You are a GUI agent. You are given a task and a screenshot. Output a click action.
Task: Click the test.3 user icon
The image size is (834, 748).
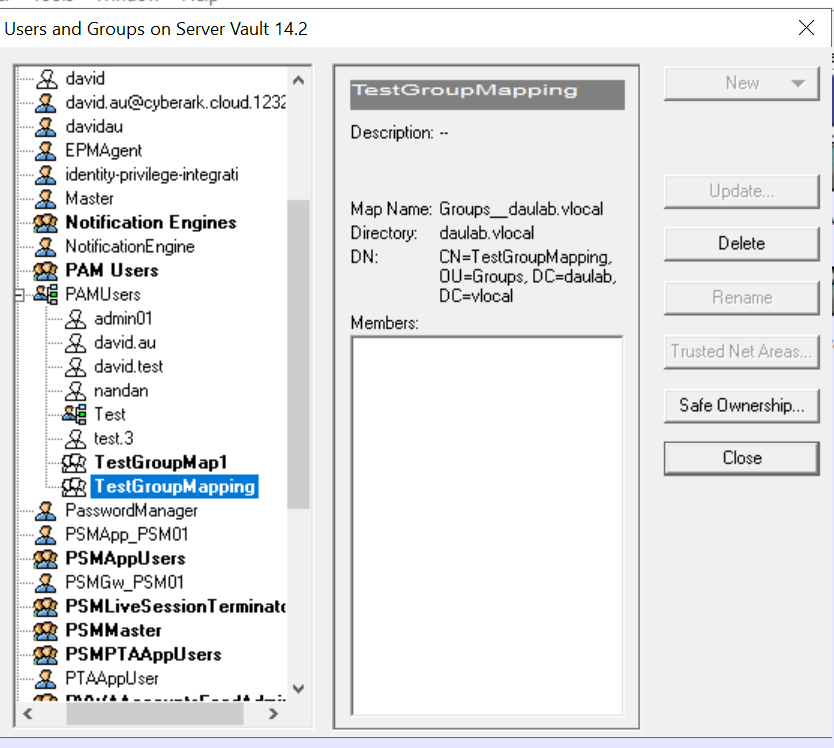[75, 438]
